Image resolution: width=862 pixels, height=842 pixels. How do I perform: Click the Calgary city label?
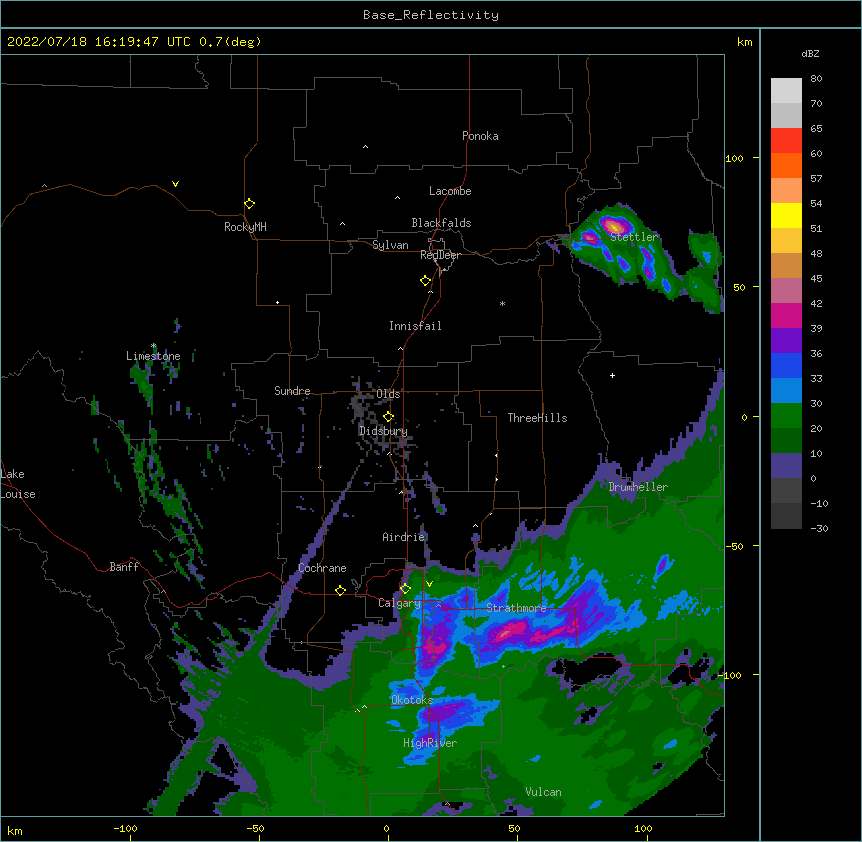[399, 603]
